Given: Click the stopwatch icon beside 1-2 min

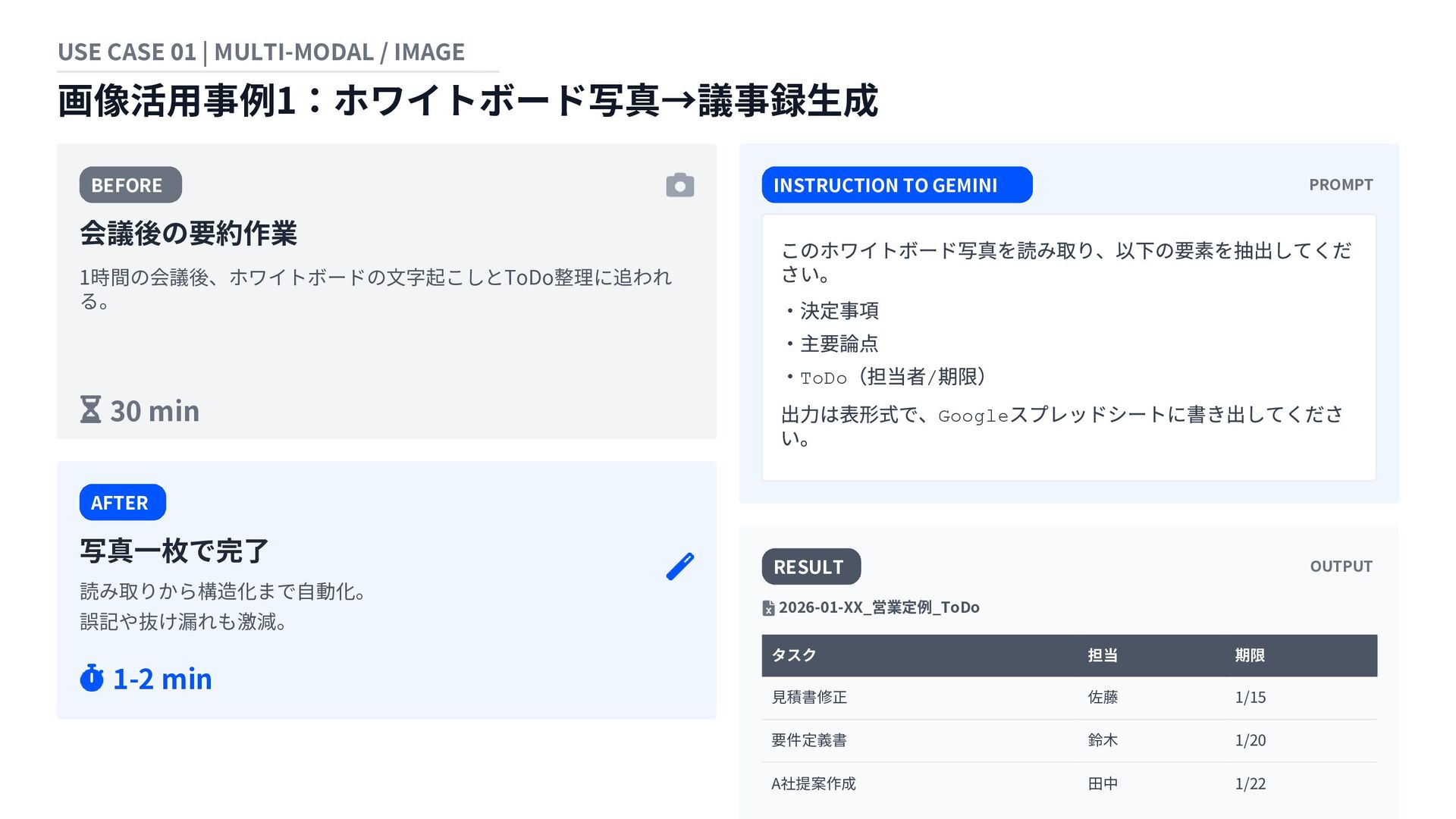Looking at the screenshot, I should tap(92, 678).
